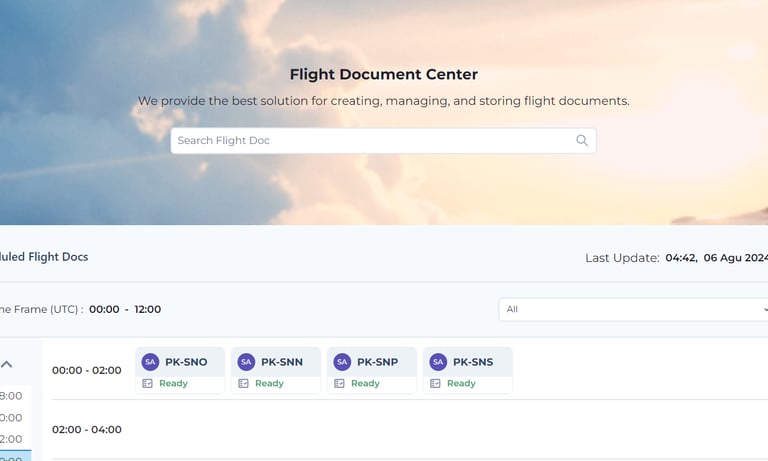Click the magnifier search icon
The width and height of the screenshot is (768, 461).
[582, 141]
